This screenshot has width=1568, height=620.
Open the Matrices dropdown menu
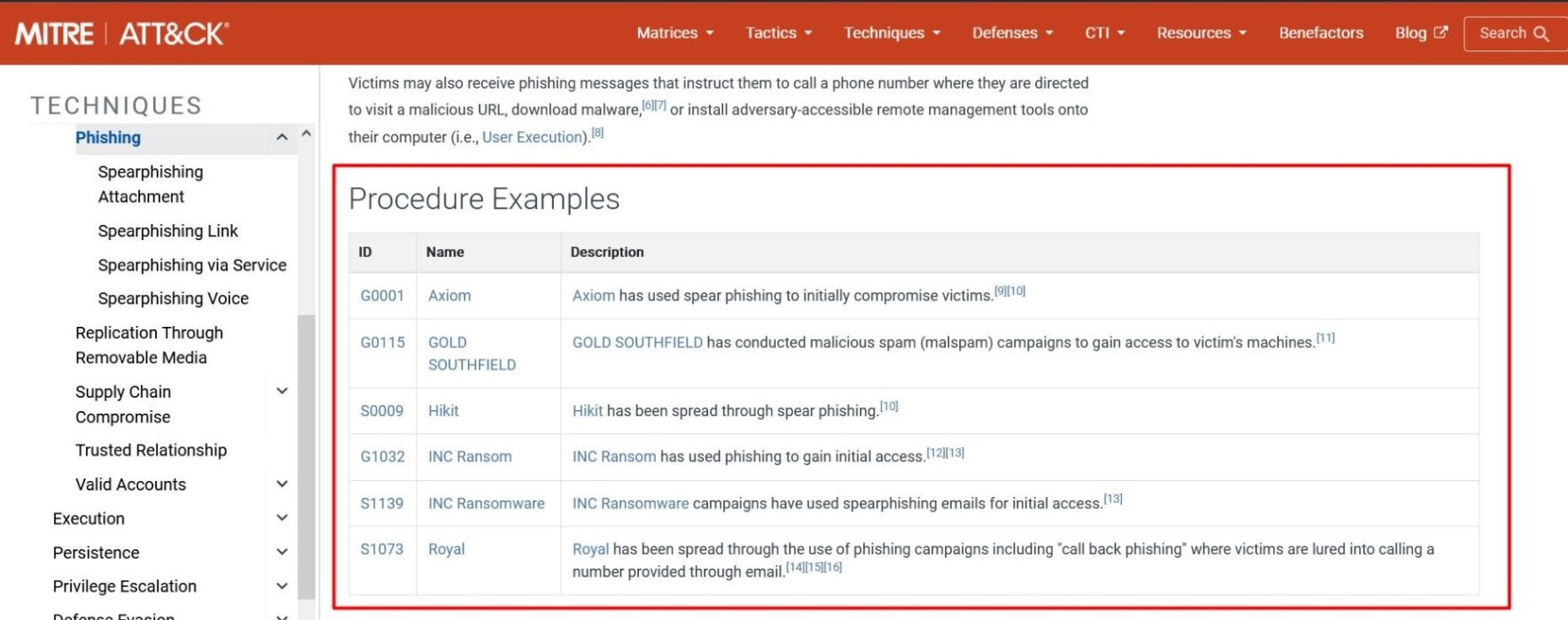click(x=675, y=33)
